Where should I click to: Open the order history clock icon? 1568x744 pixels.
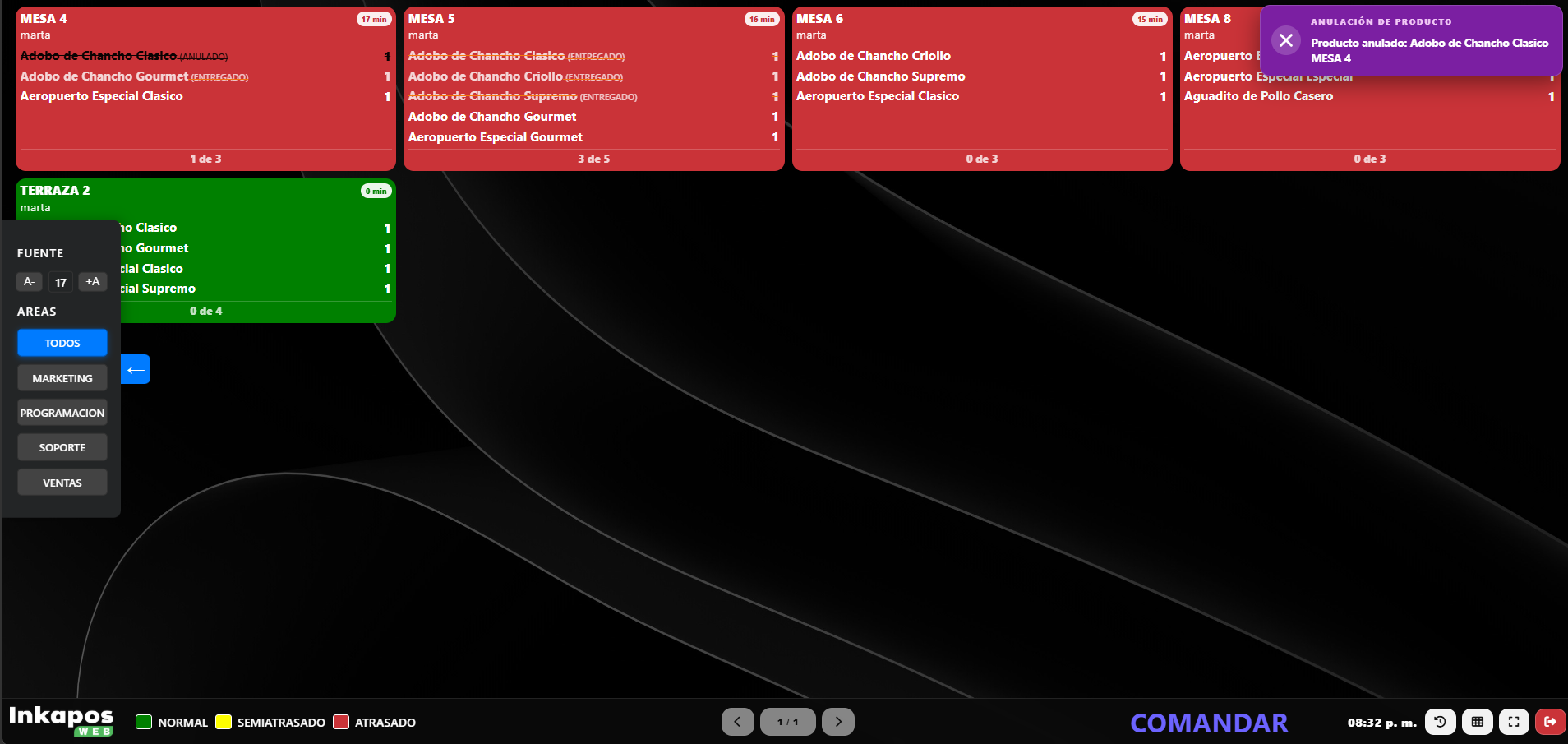(1440, 722)
